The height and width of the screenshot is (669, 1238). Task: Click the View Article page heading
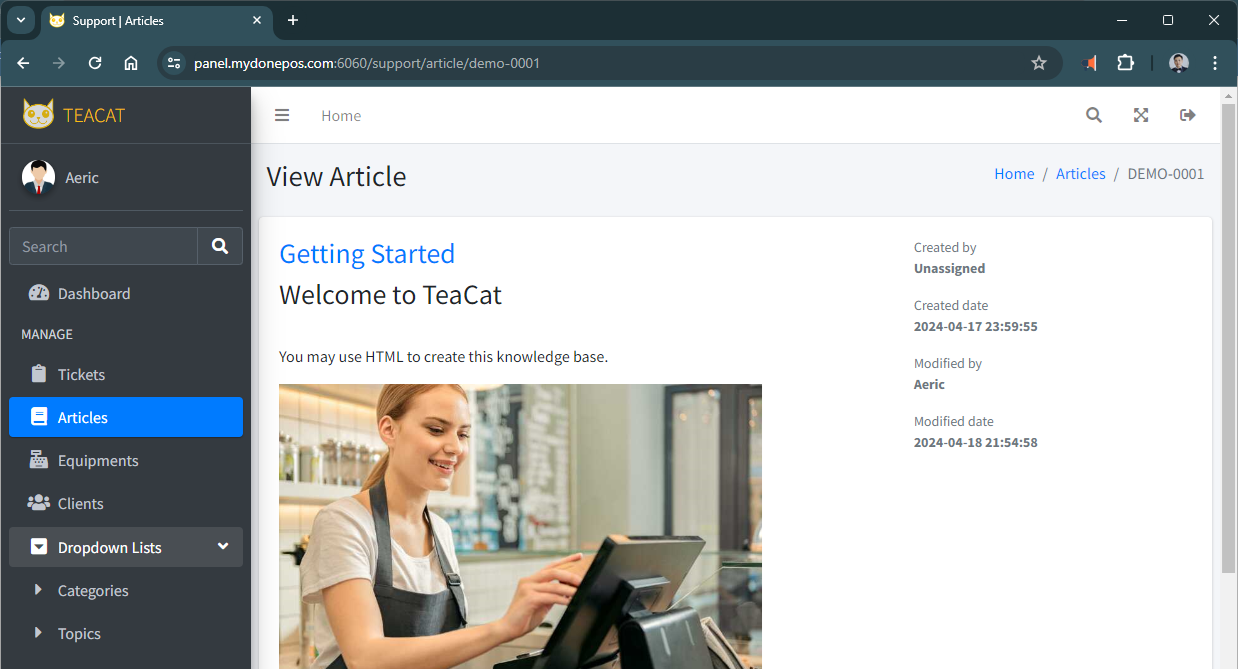coord(336,177)
